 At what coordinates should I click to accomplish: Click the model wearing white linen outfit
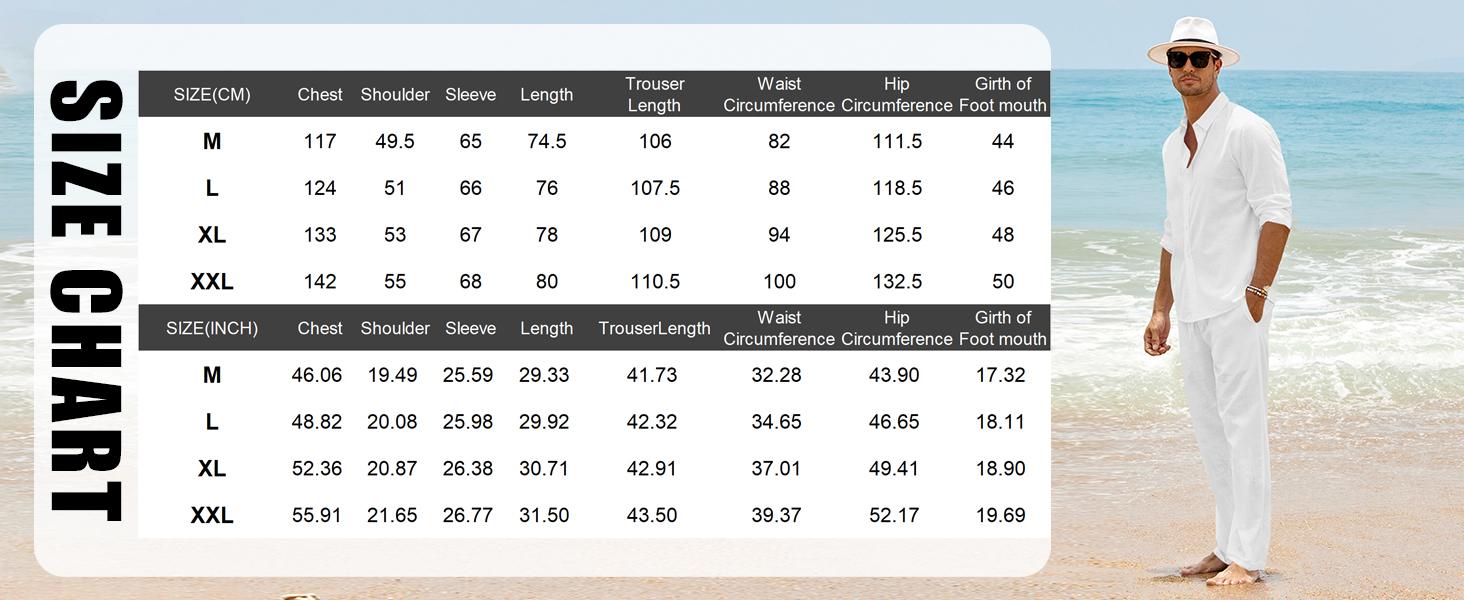(x=1217, y=300)
